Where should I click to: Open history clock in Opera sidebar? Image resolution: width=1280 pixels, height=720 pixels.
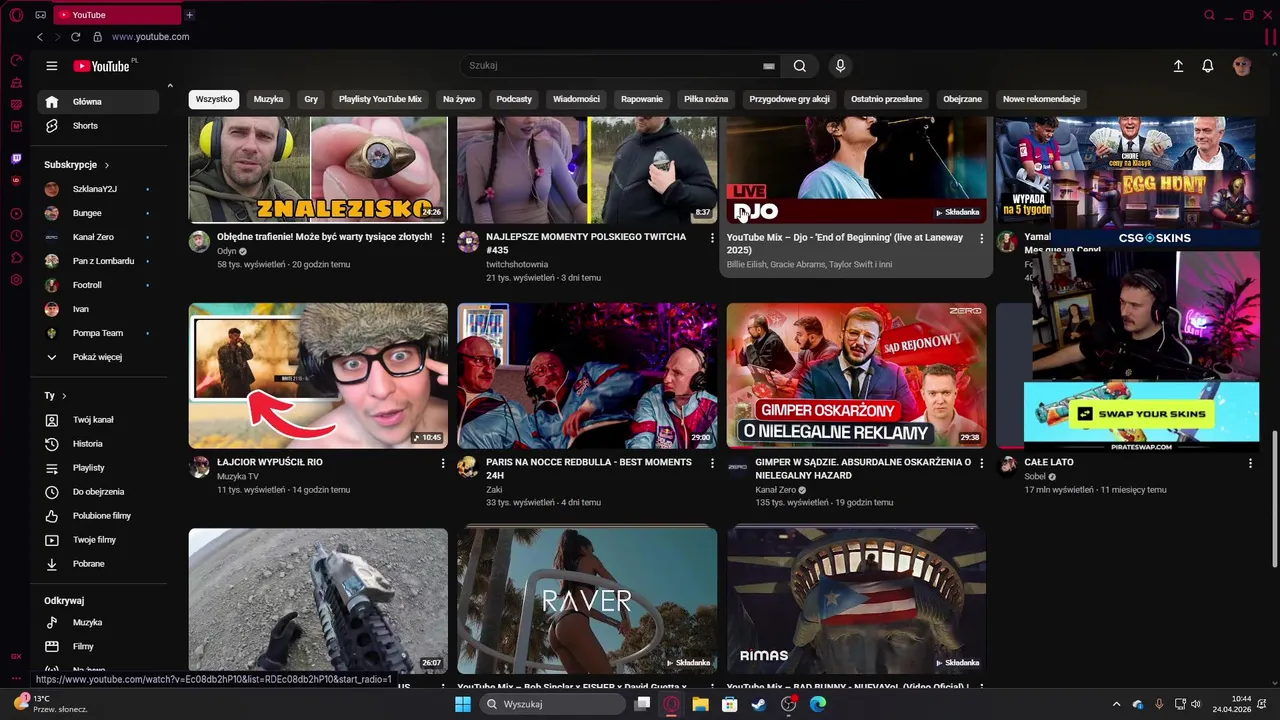click(x=16, y=236)
